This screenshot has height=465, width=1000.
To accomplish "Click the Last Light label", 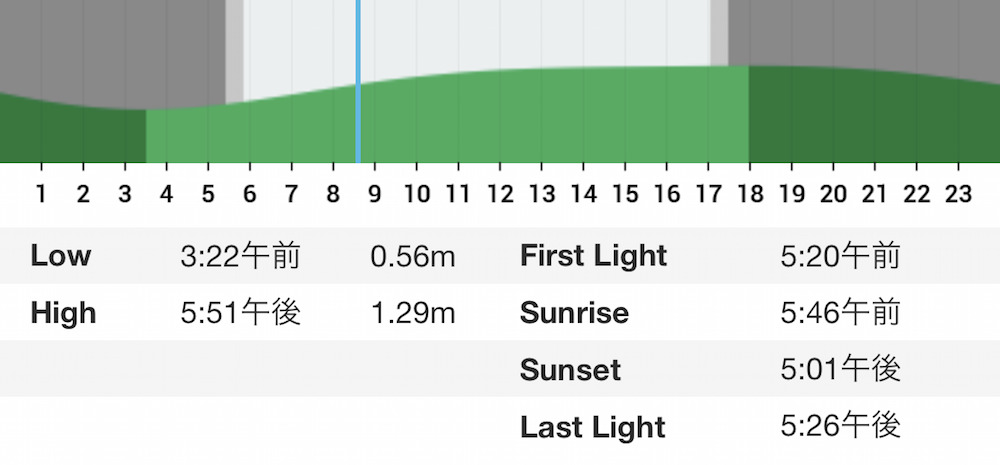I will [x=592, y=427].
